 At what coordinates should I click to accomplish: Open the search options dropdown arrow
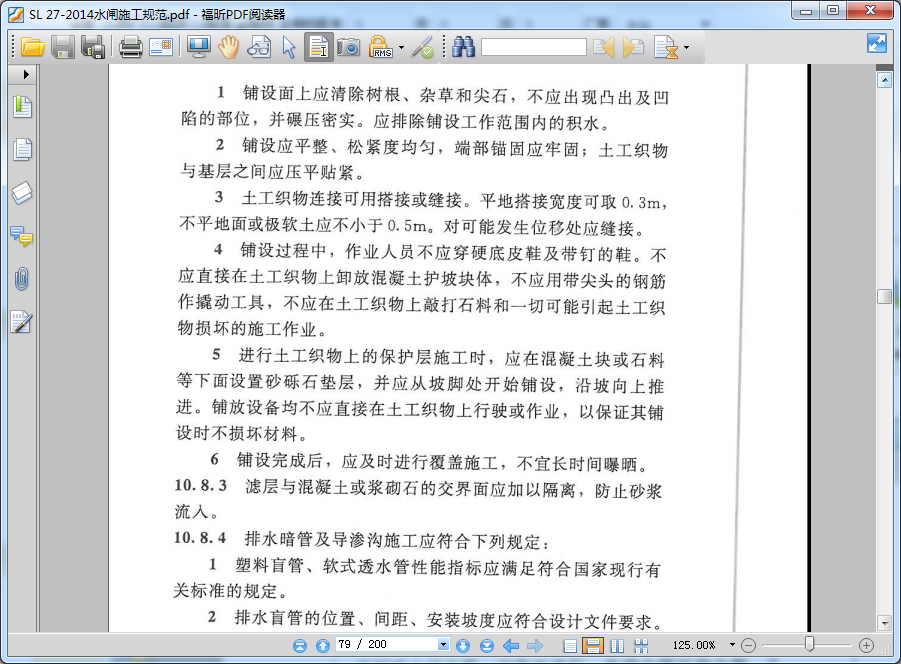686,47
